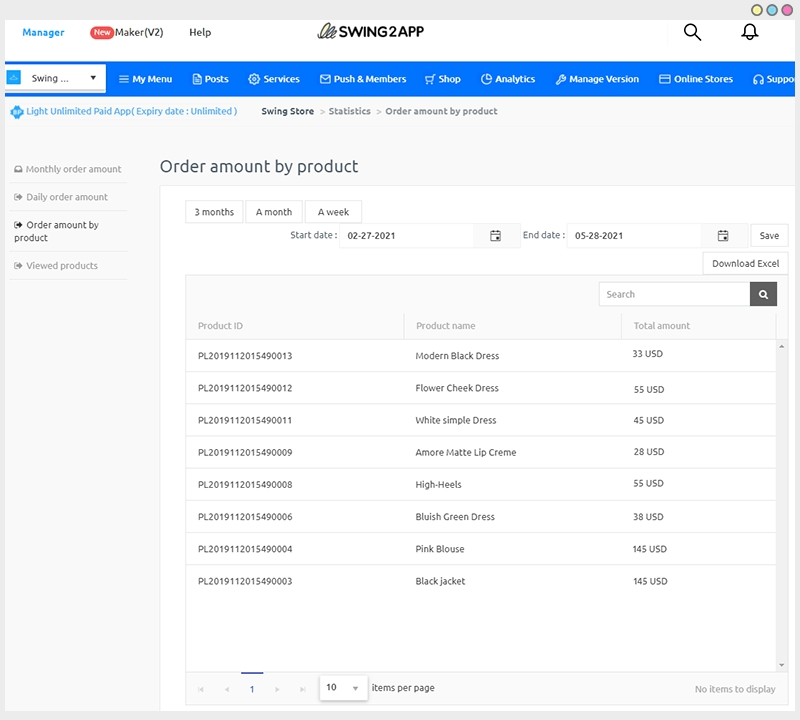Click the Save button

coord(769,236)
